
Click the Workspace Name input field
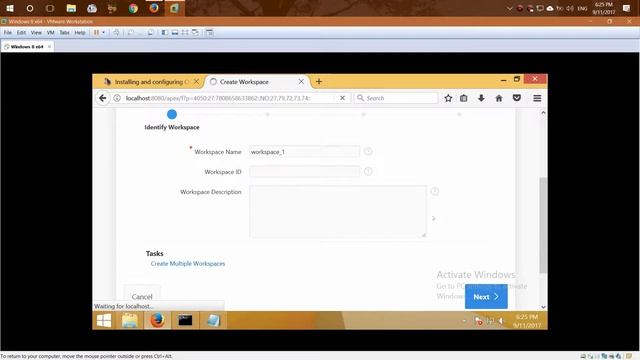[304, 151]
